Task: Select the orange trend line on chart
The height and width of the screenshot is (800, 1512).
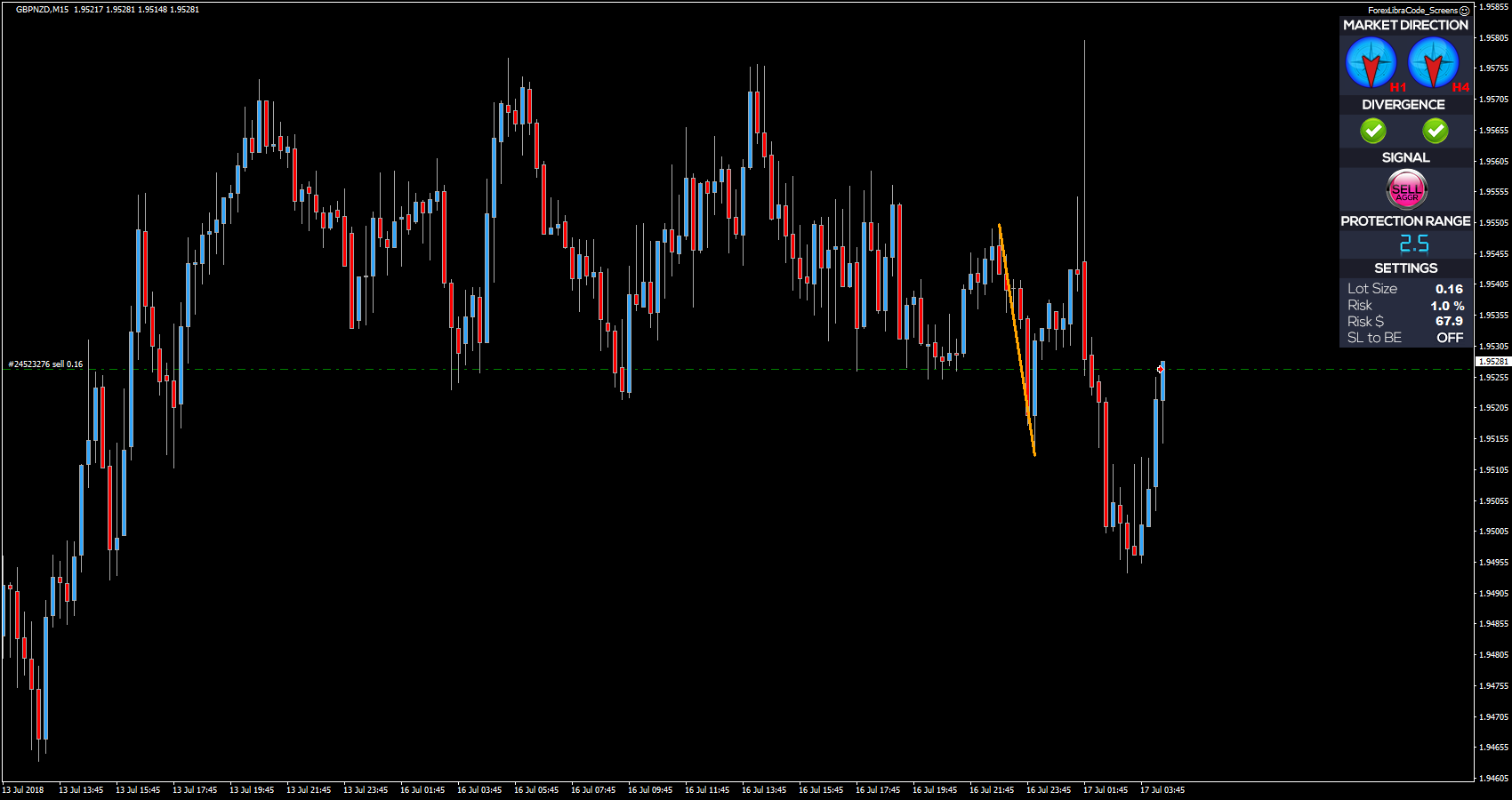Action: (1017, 338)
